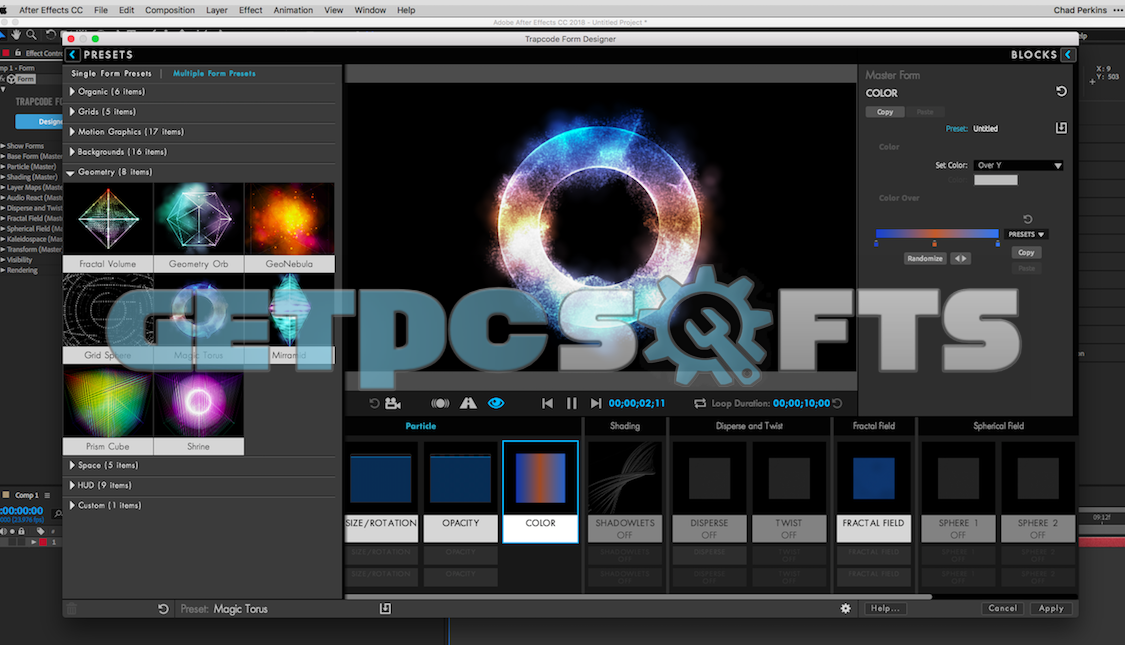
Task: Toggle the motion blur preview icon
Action: click(x=440, y=403)
